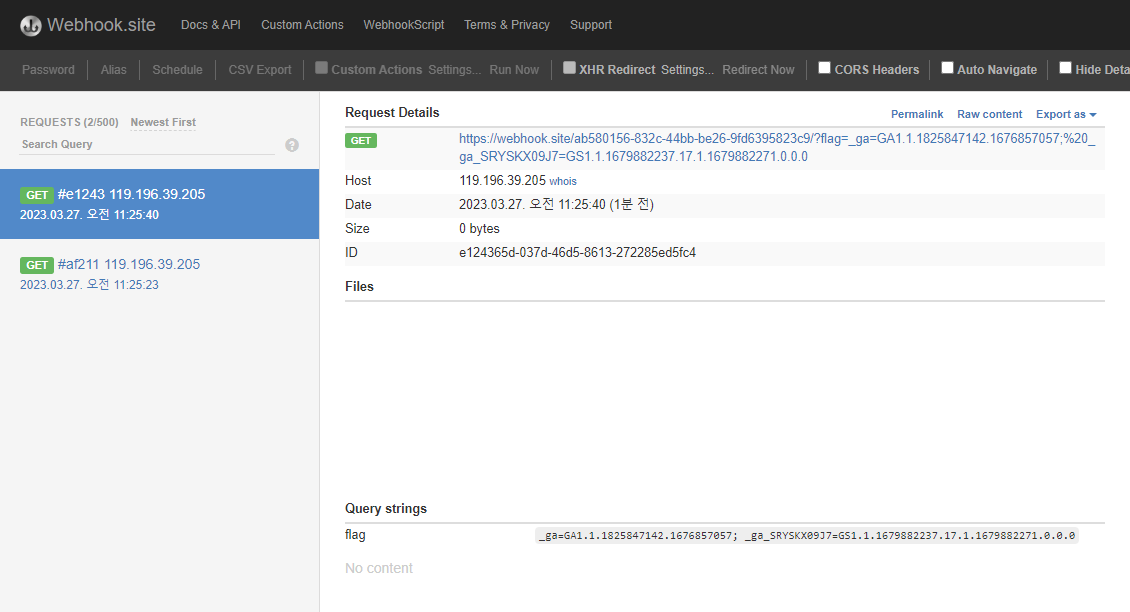Image resolution: width=1130 pixels, height=612 pixels.
Task: Click the whois link next to host
Action: 563,182
